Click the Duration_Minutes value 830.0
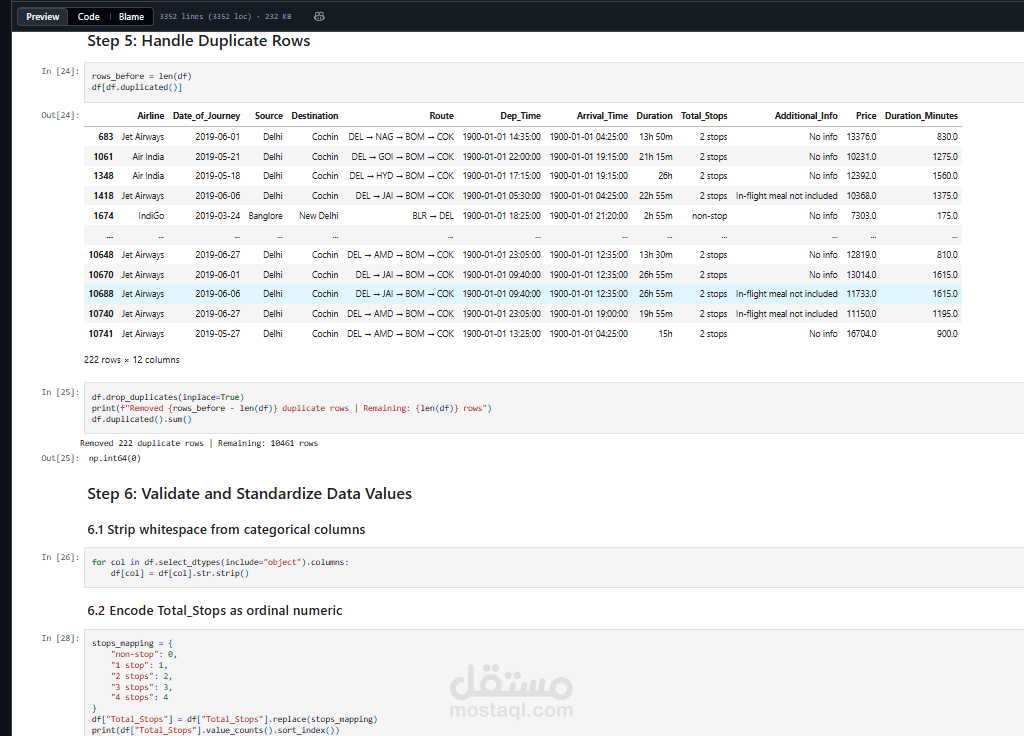Screen dimensions: 1024x736 coord(947,137)
